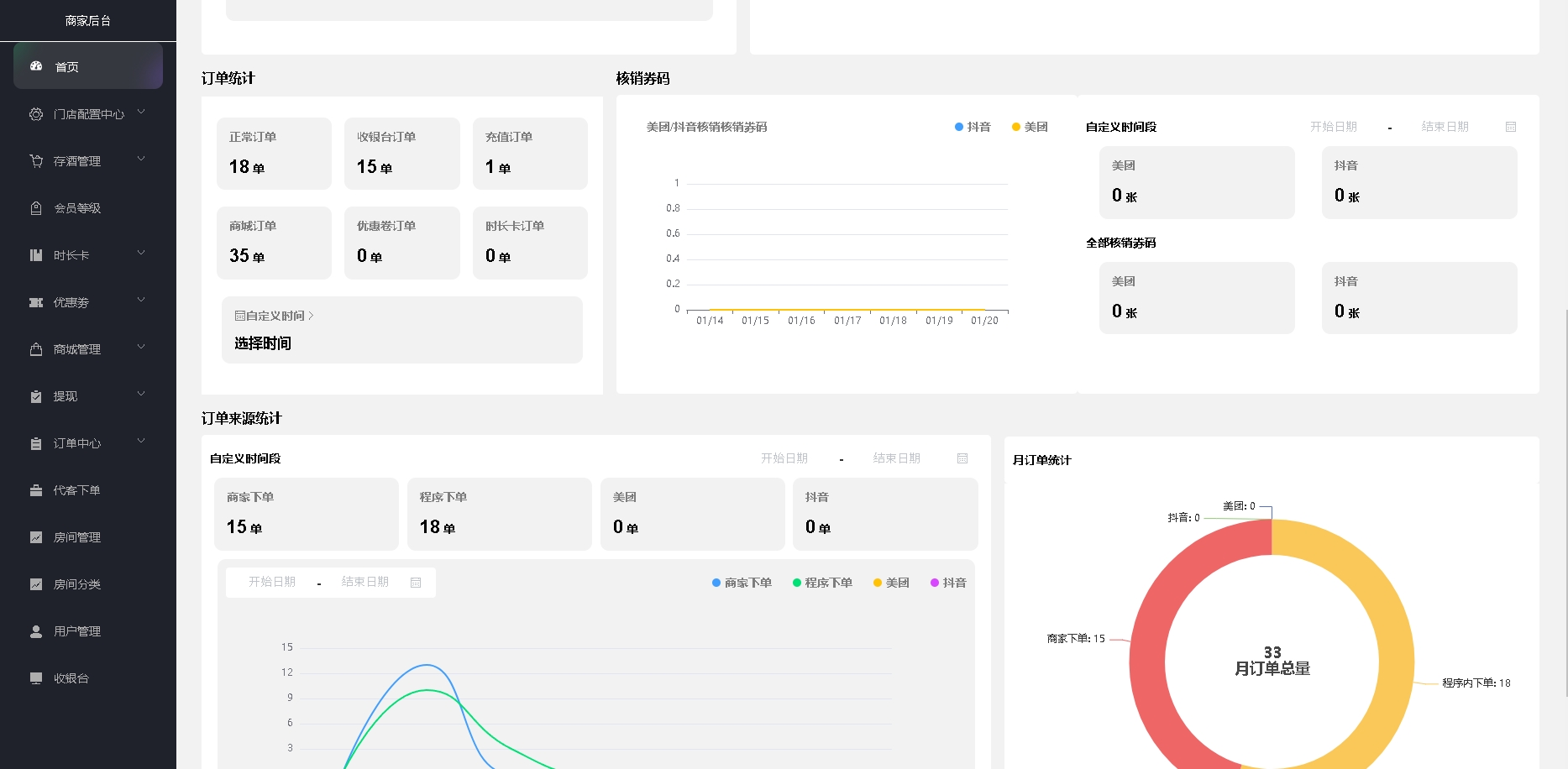The image size is (1568, 769).
Task: Click the 充值订单 1单 card
Action: (530, 154)
